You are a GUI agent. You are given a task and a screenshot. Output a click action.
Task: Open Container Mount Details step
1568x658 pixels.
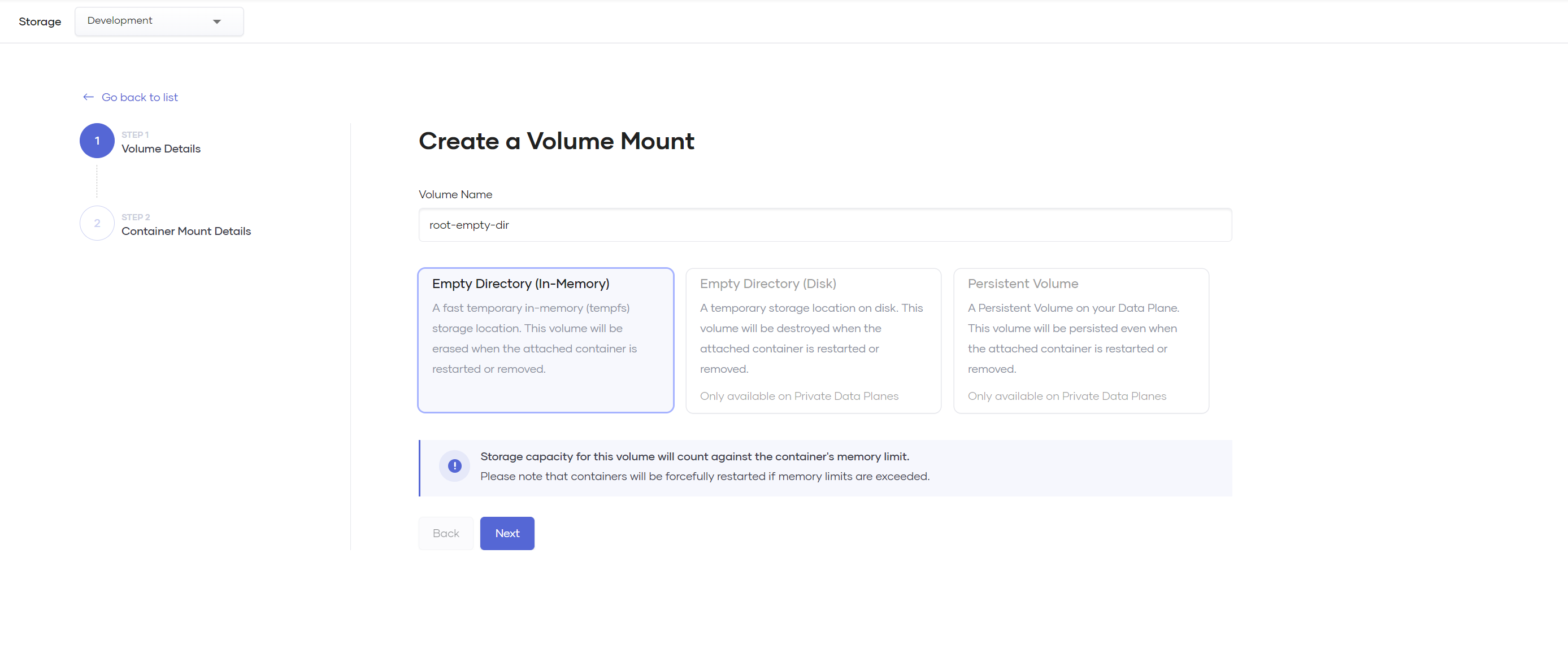[186, 232]
